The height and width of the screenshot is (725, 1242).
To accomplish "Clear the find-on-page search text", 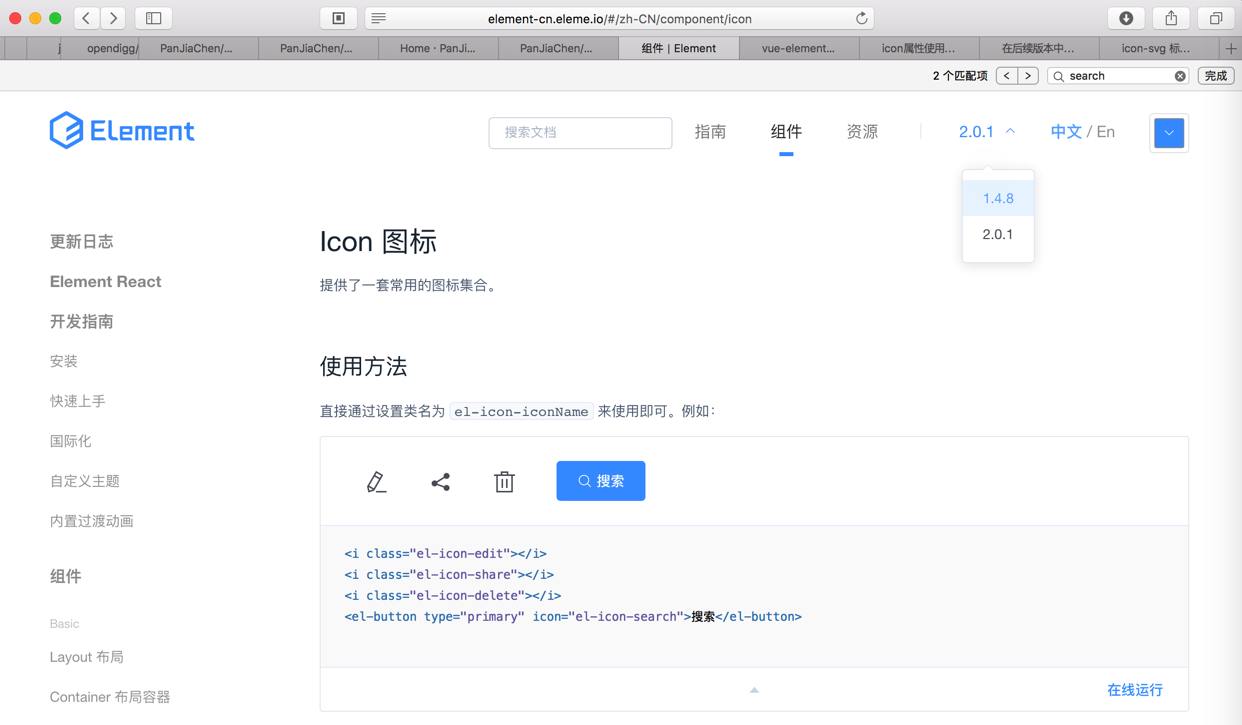I will 1180,76.
